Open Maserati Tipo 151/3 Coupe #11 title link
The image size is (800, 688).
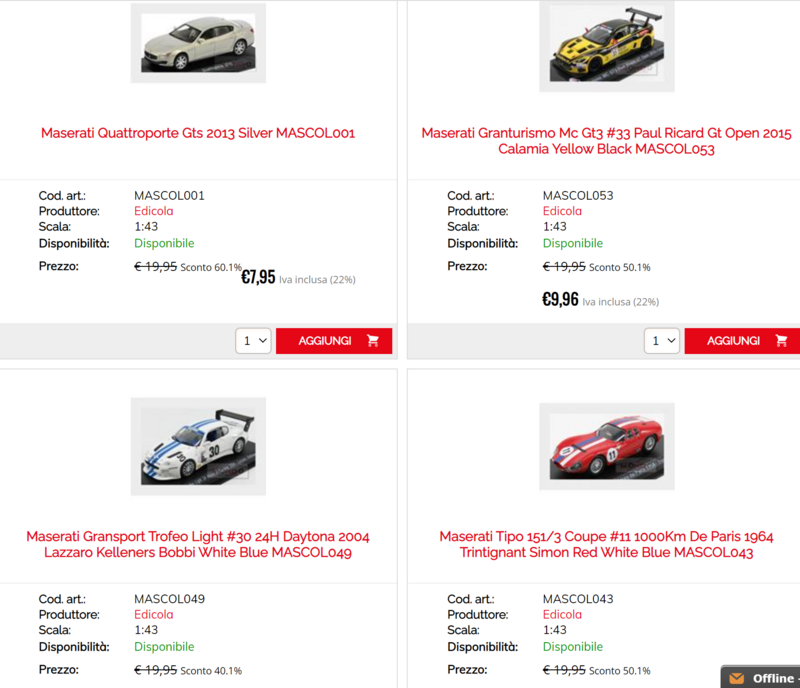606,544
